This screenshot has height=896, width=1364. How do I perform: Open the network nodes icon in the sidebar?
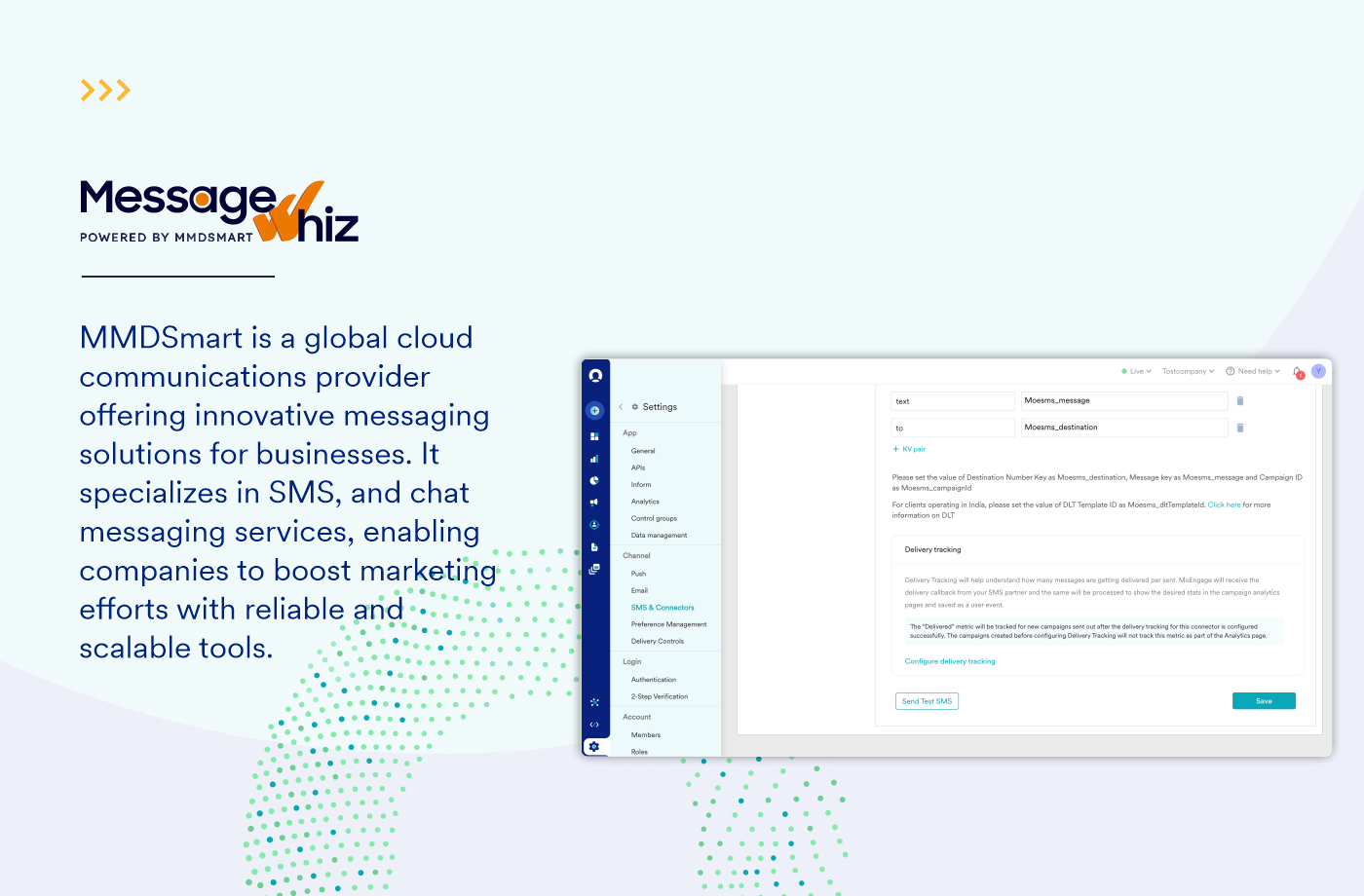click(x=594, y=702)
